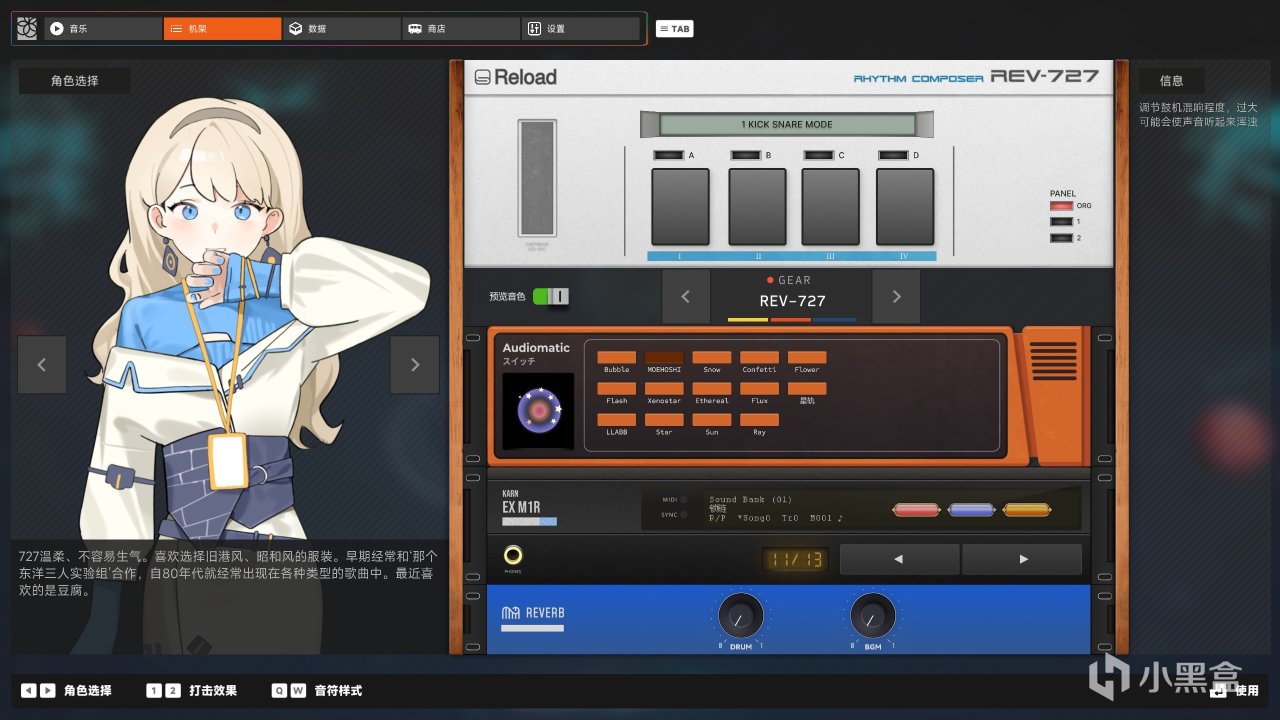Choose the Confetti hit effect
The width and height of the screenshot is (1280, 720).
pos(759,357)
